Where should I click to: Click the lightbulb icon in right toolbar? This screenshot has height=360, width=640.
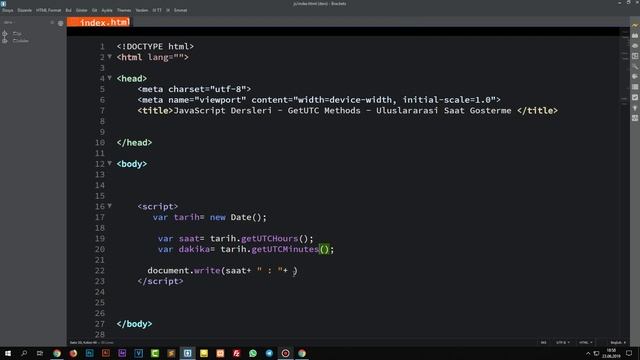click(635, 108)
